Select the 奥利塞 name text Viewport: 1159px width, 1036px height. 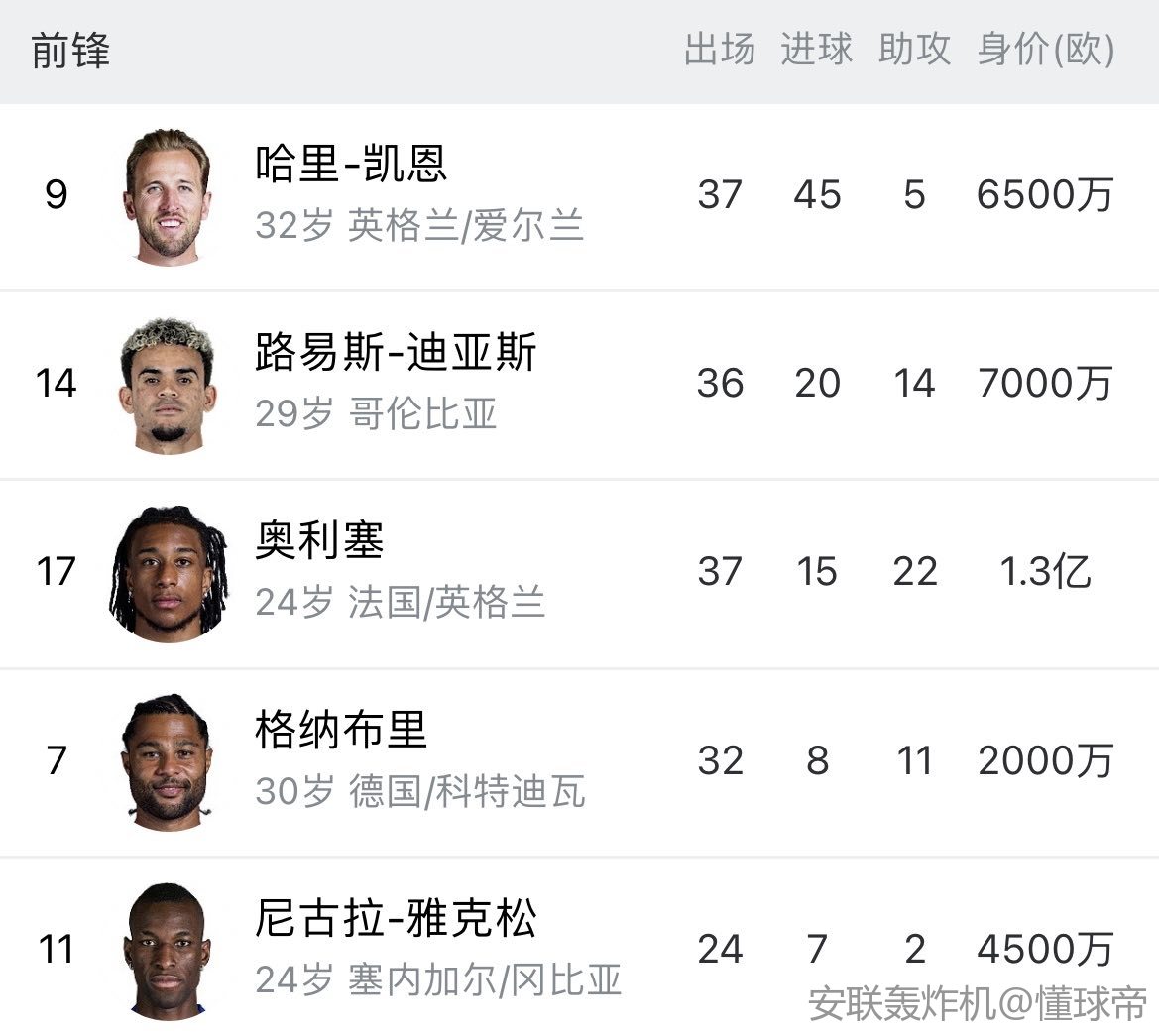[x=319, y=541]
